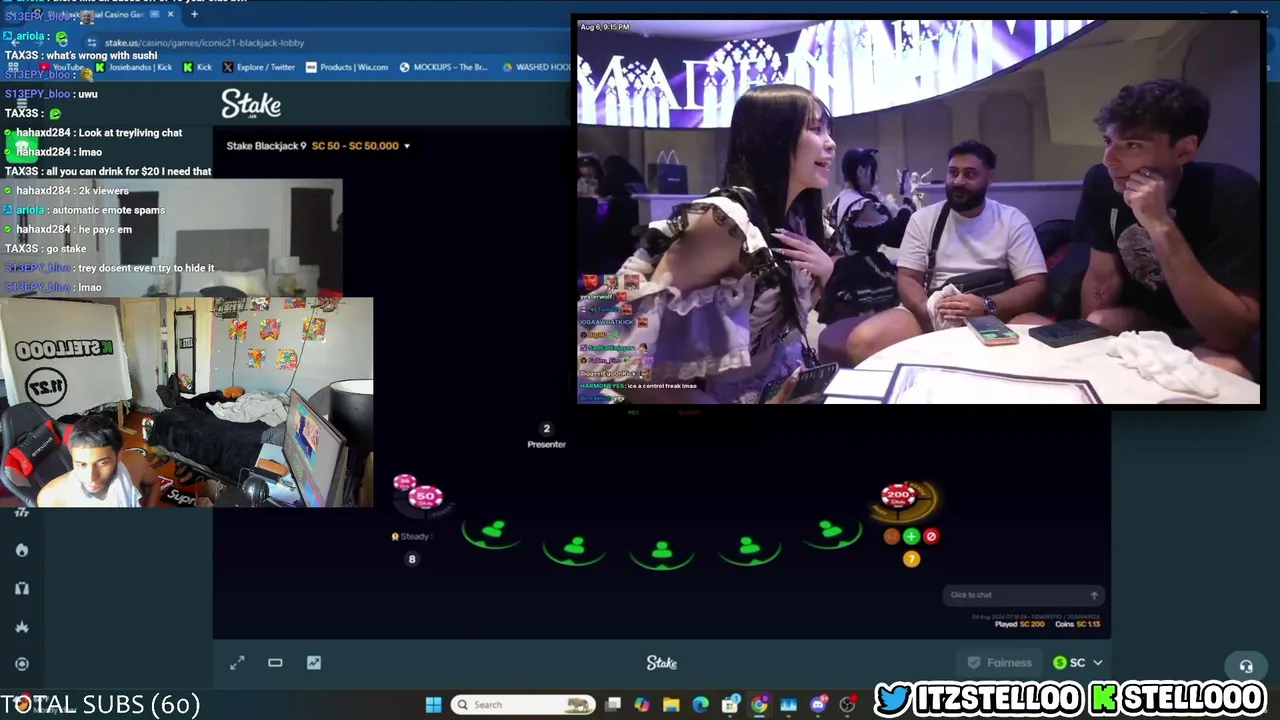The height and width of the screenshot is (720, 1280).
Task: Open Chrome from the taskbar
Action: [x=760, y=705]
